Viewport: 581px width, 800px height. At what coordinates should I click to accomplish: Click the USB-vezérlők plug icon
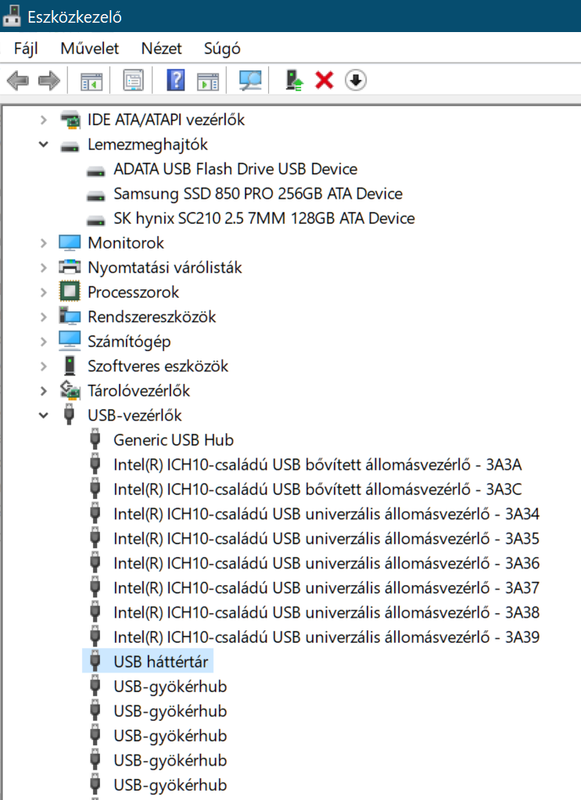(x=70, y=415)
